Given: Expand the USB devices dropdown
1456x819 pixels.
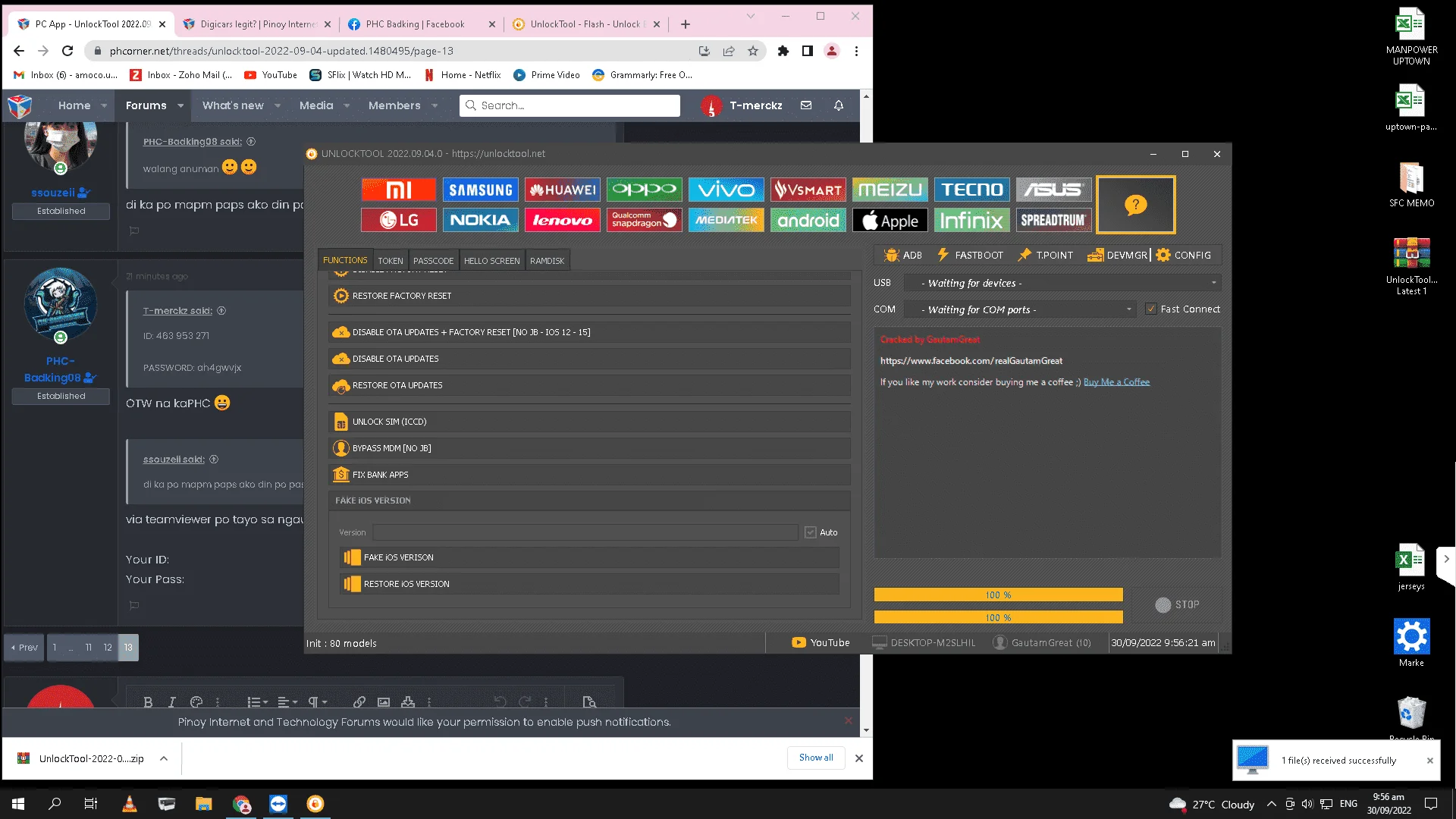Looking at the screenshot, I should [x=1214, y=283].
